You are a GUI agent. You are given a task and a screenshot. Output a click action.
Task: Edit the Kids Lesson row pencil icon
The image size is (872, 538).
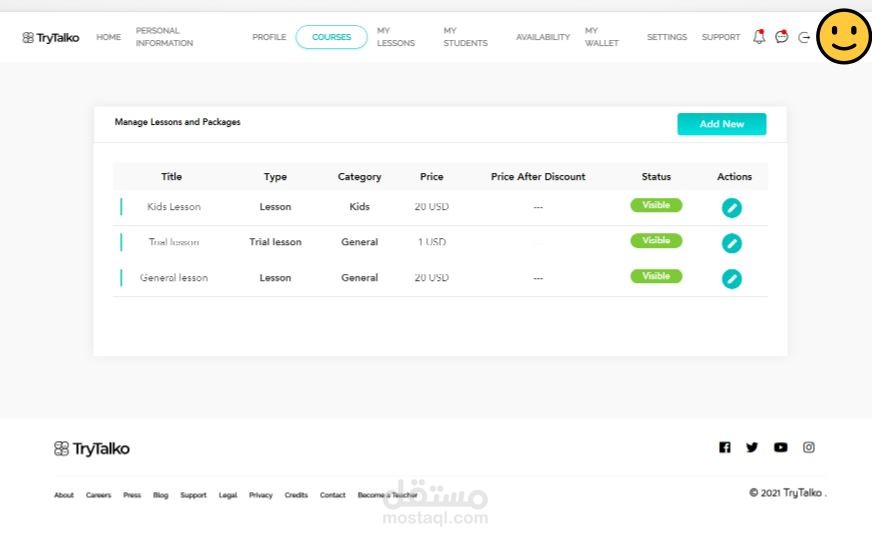732,208
